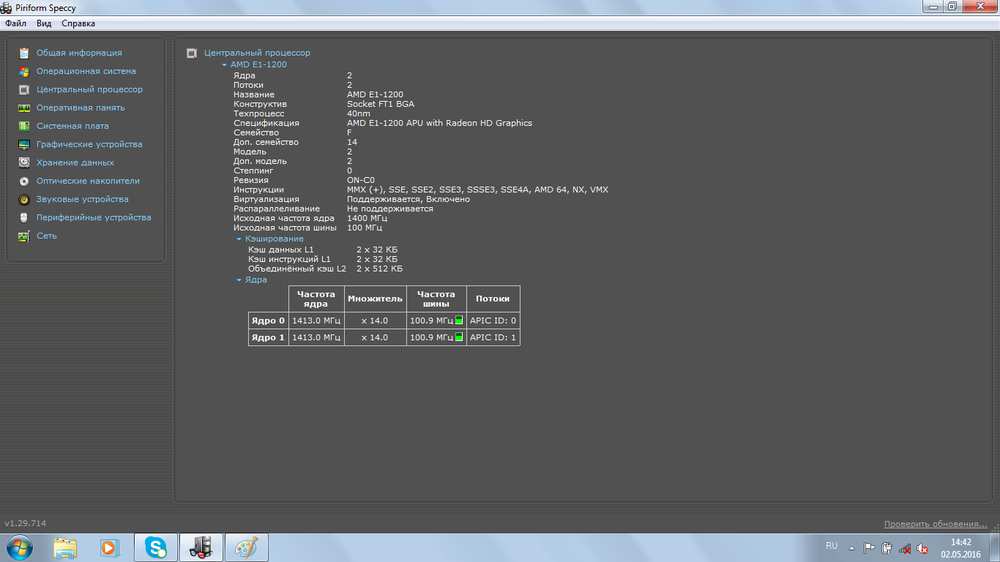Collapse the Кэширование section
This screenshot has width=1000, height=562.
click(239, 239)
